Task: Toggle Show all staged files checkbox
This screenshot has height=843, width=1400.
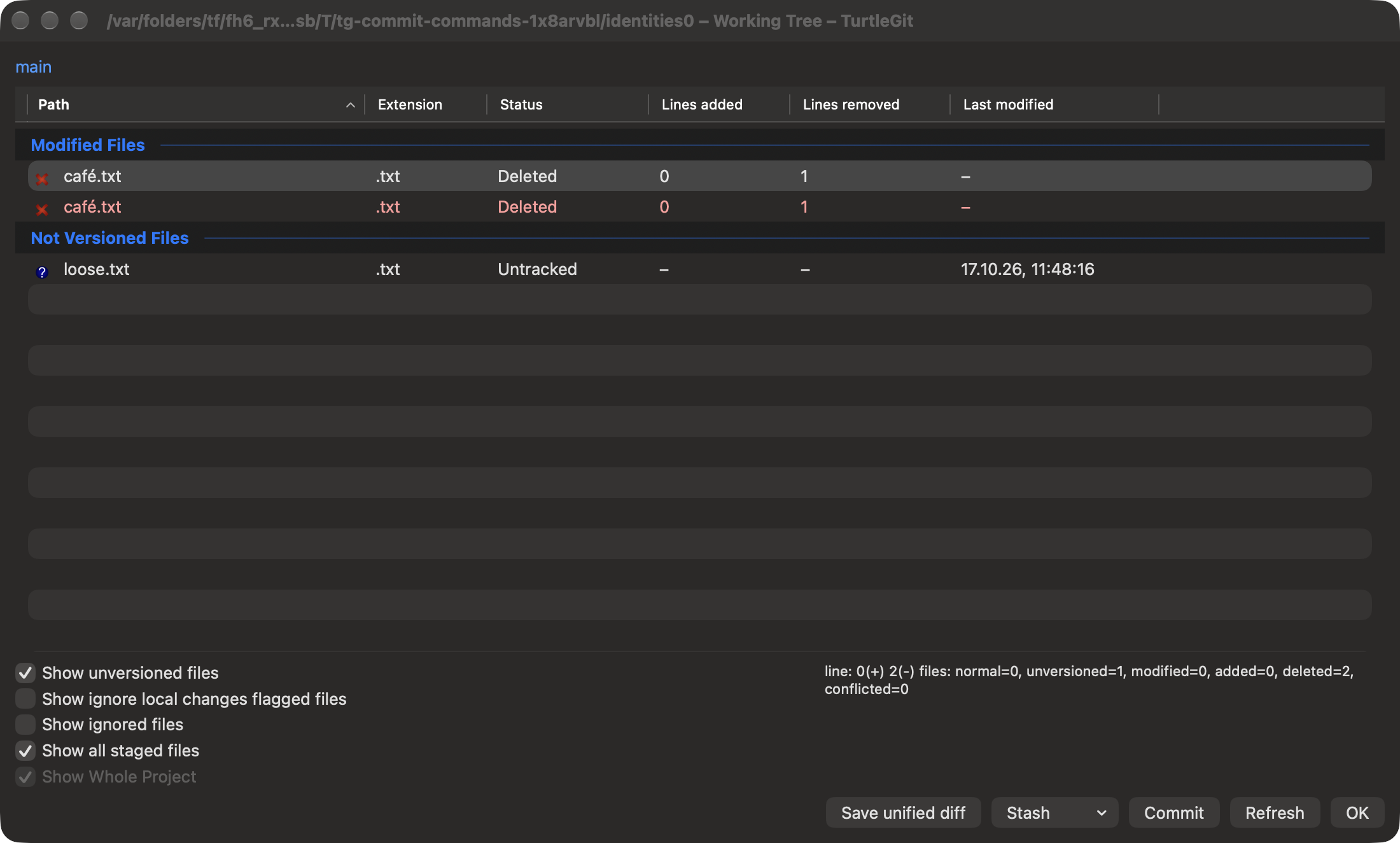Action: (25, 751)
